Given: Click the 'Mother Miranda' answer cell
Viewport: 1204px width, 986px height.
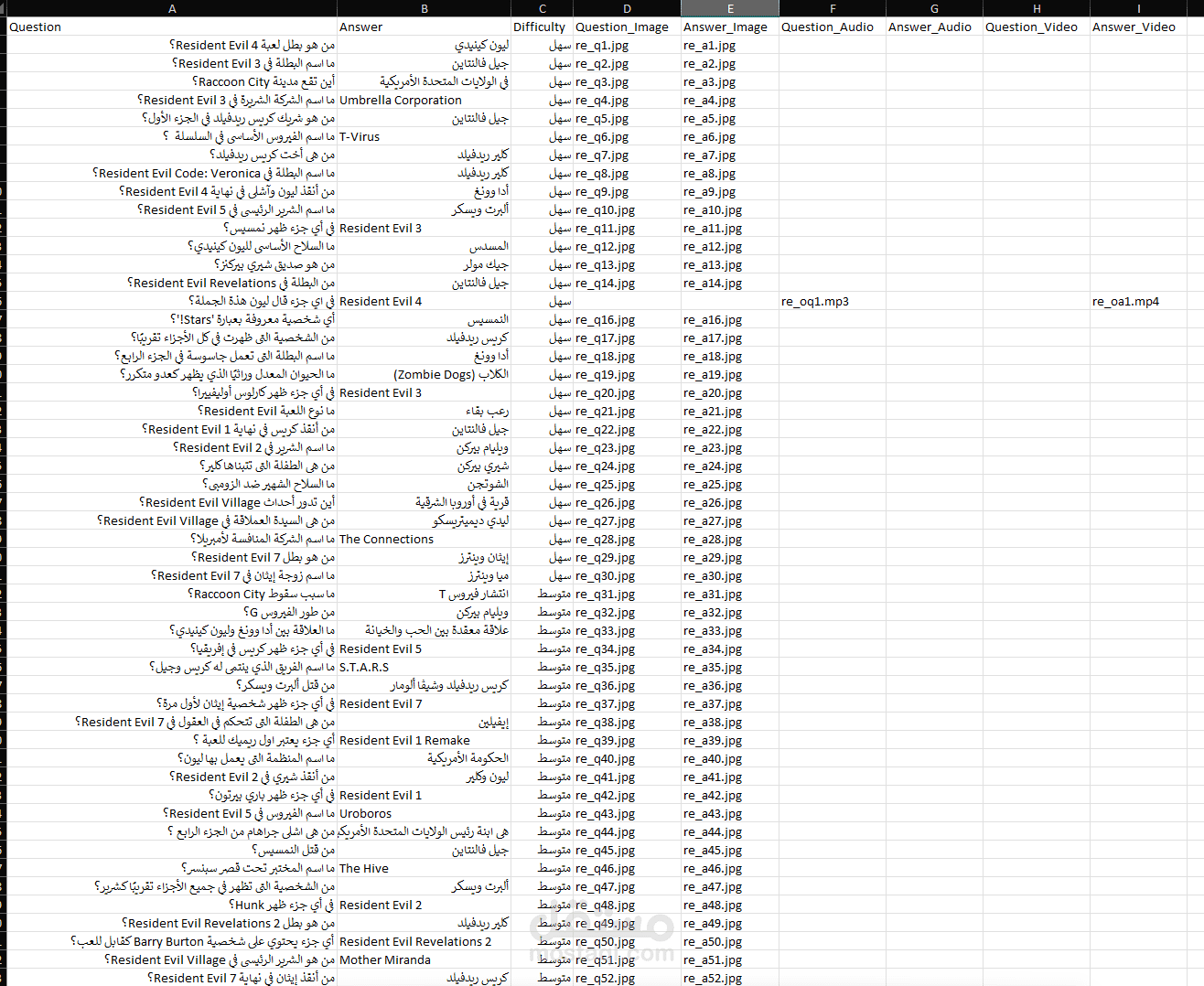Looking at the screenshot, I should pyautogui.click(x=424, y=959).
